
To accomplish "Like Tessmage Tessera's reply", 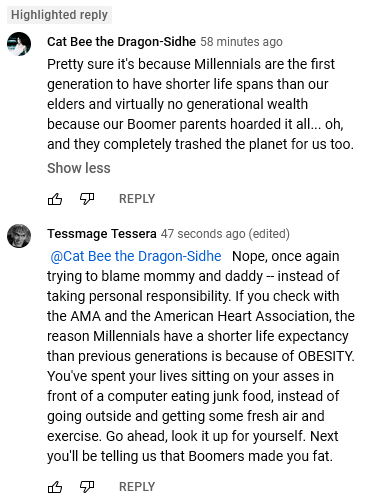I will coord(55,487).
